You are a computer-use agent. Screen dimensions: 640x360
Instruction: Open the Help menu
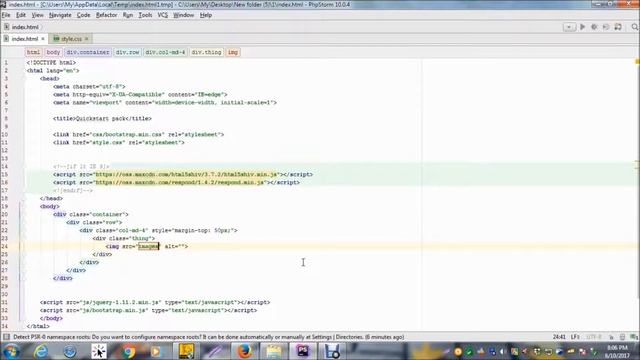coord(206,15)
